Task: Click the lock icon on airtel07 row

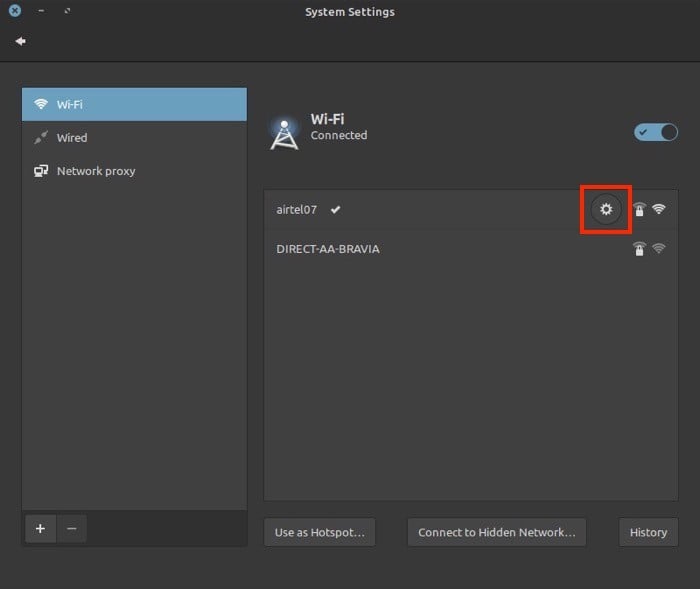Action: tap(639, 209)
